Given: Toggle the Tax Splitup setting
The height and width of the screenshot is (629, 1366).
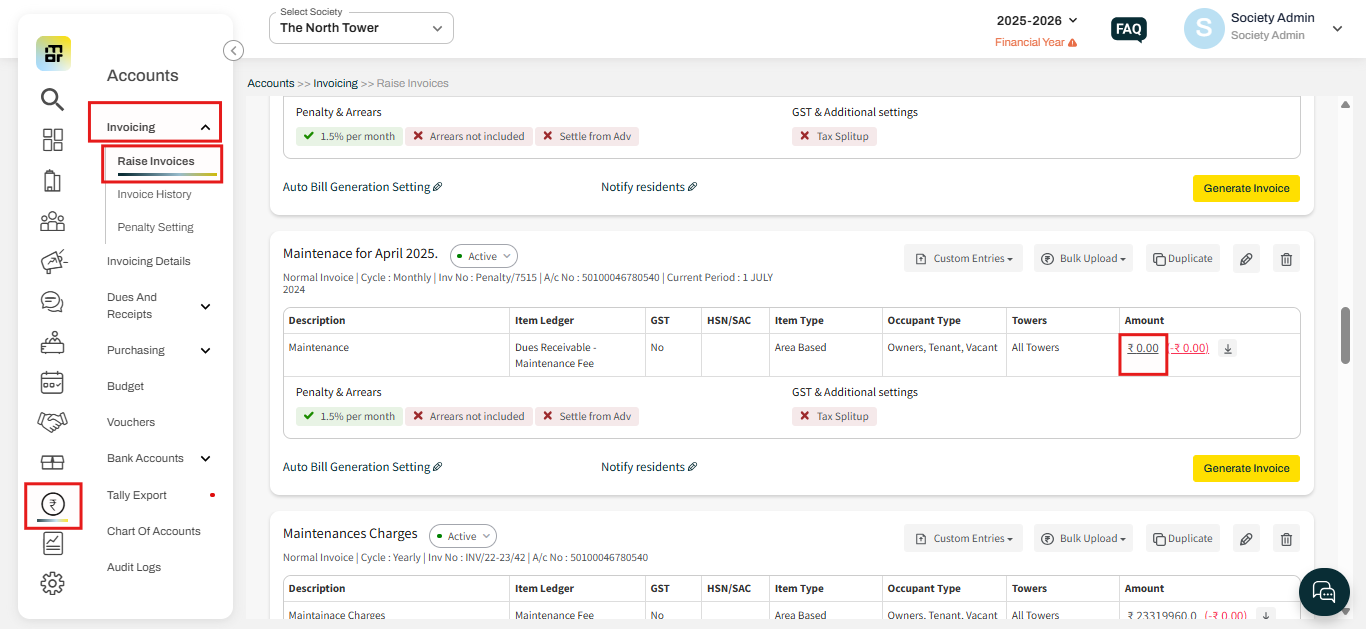Looking at the screenshot, I should [834, 416].
